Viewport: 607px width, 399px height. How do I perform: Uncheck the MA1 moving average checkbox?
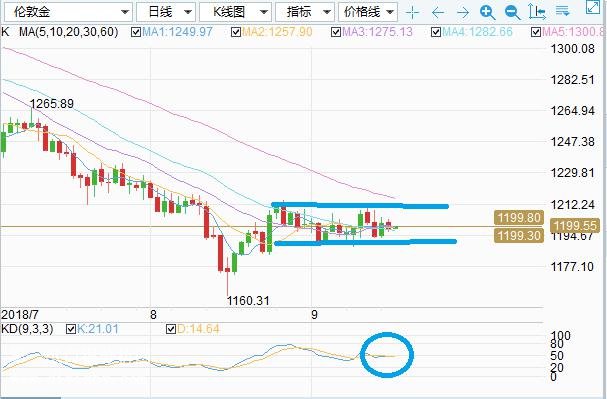136,32
